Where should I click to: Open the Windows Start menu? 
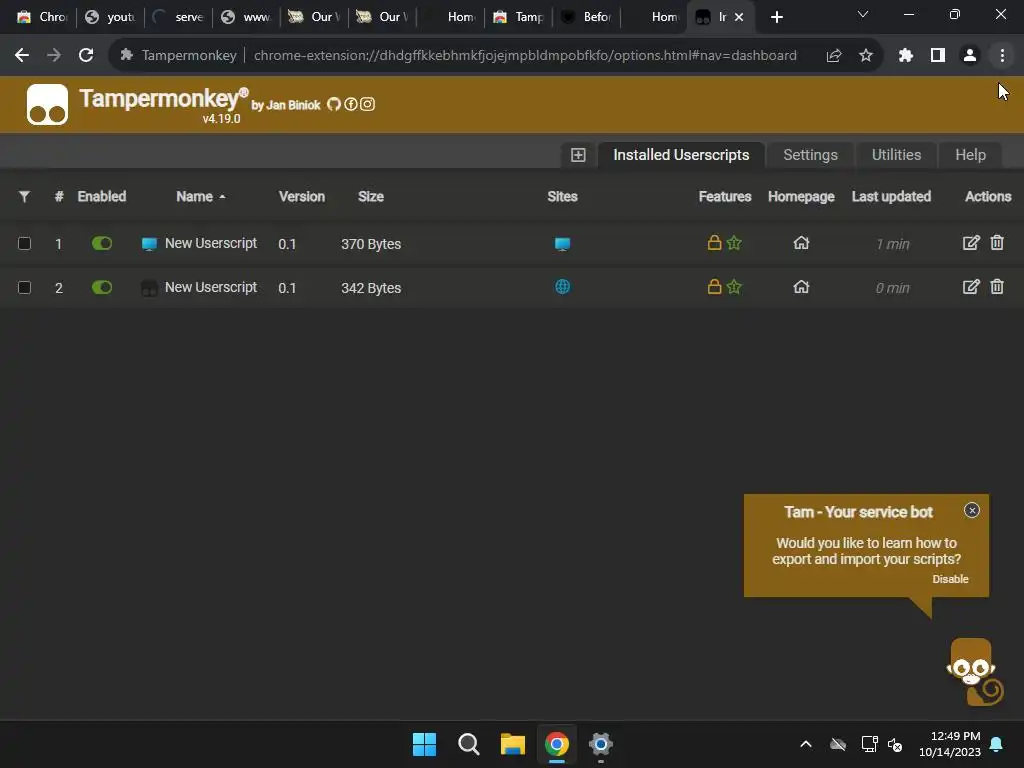click(424, 744)
